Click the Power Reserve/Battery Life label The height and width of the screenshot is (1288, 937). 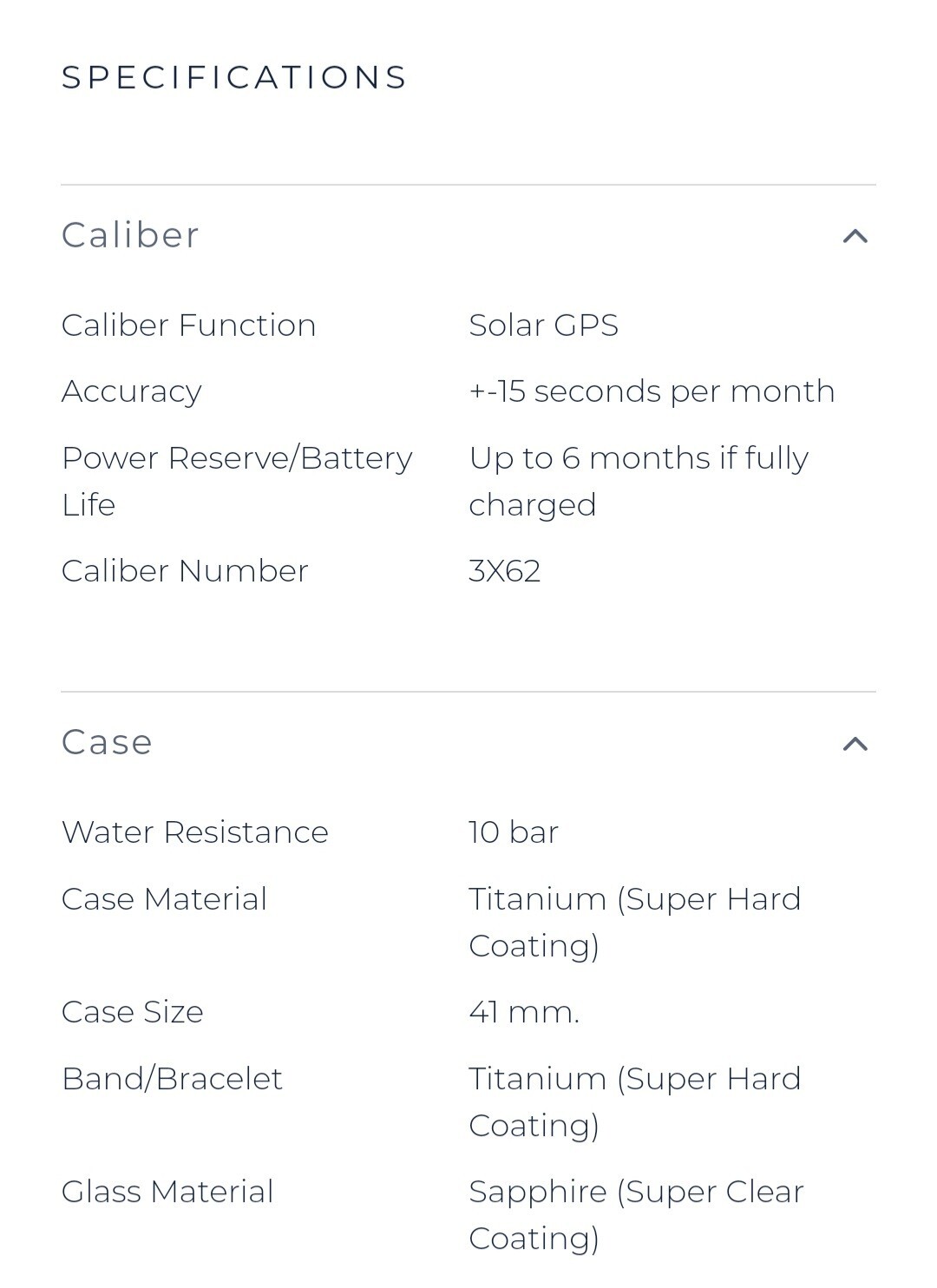point(236,481)
